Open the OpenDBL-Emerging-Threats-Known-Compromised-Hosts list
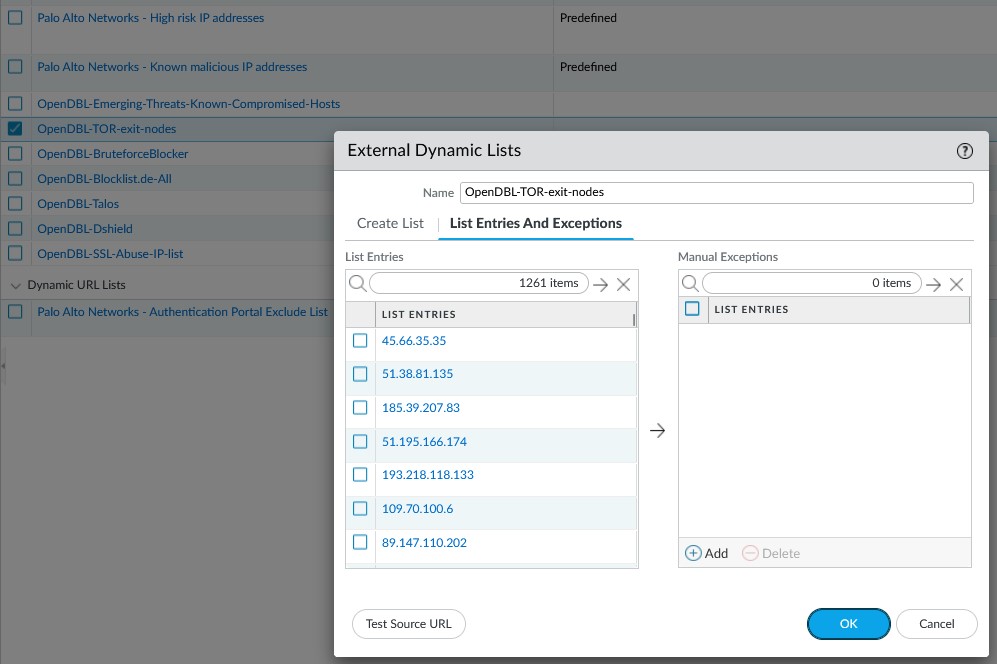997x664 pixels. pyautogui.click(x=189, y=104)
